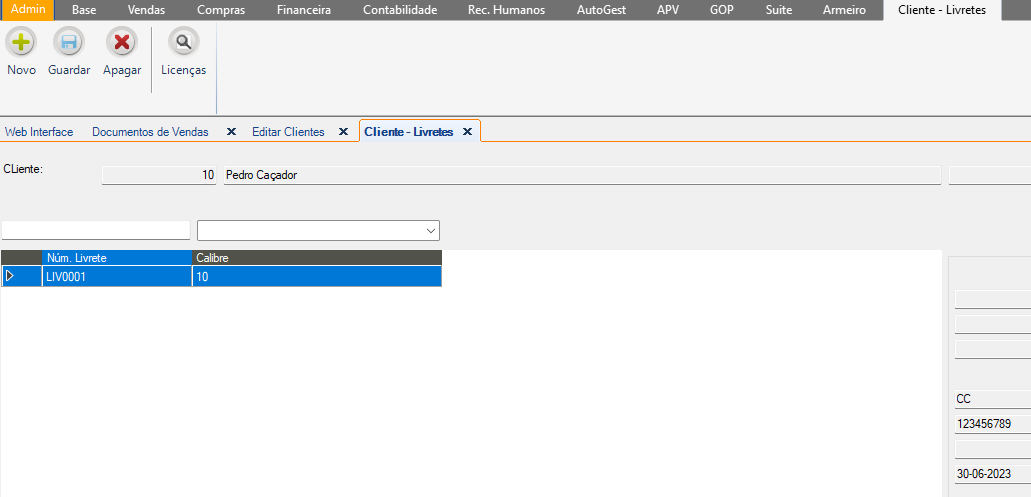Sort by Núm. Livrete column header
Screen dimensions: 1031x497
(116, 258)
